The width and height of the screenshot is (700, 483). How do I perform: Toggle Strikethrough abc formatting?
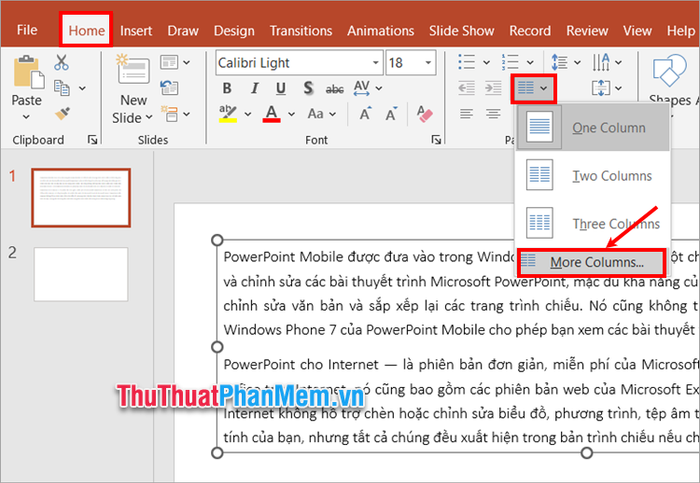[x=335, y=89]
